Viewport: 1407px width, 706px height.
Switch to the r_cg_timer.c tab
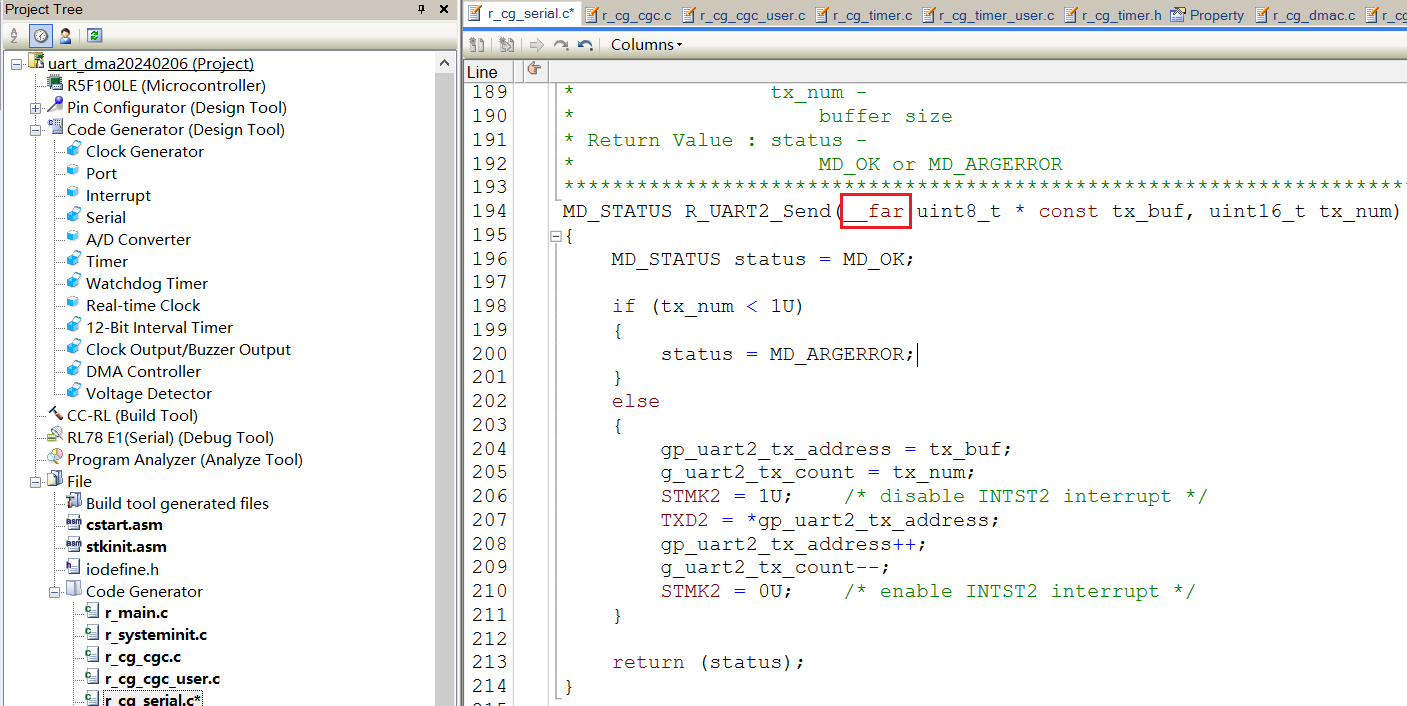[x=864, y=15]
